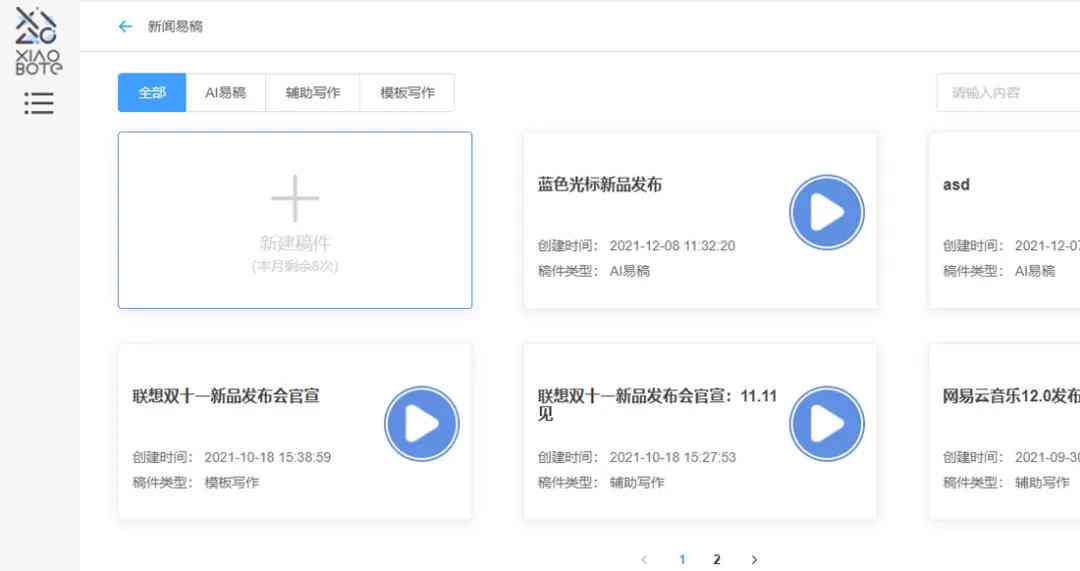
Task: Play the 蓝色光标新品发布 draft
Action: coord(827,212)
